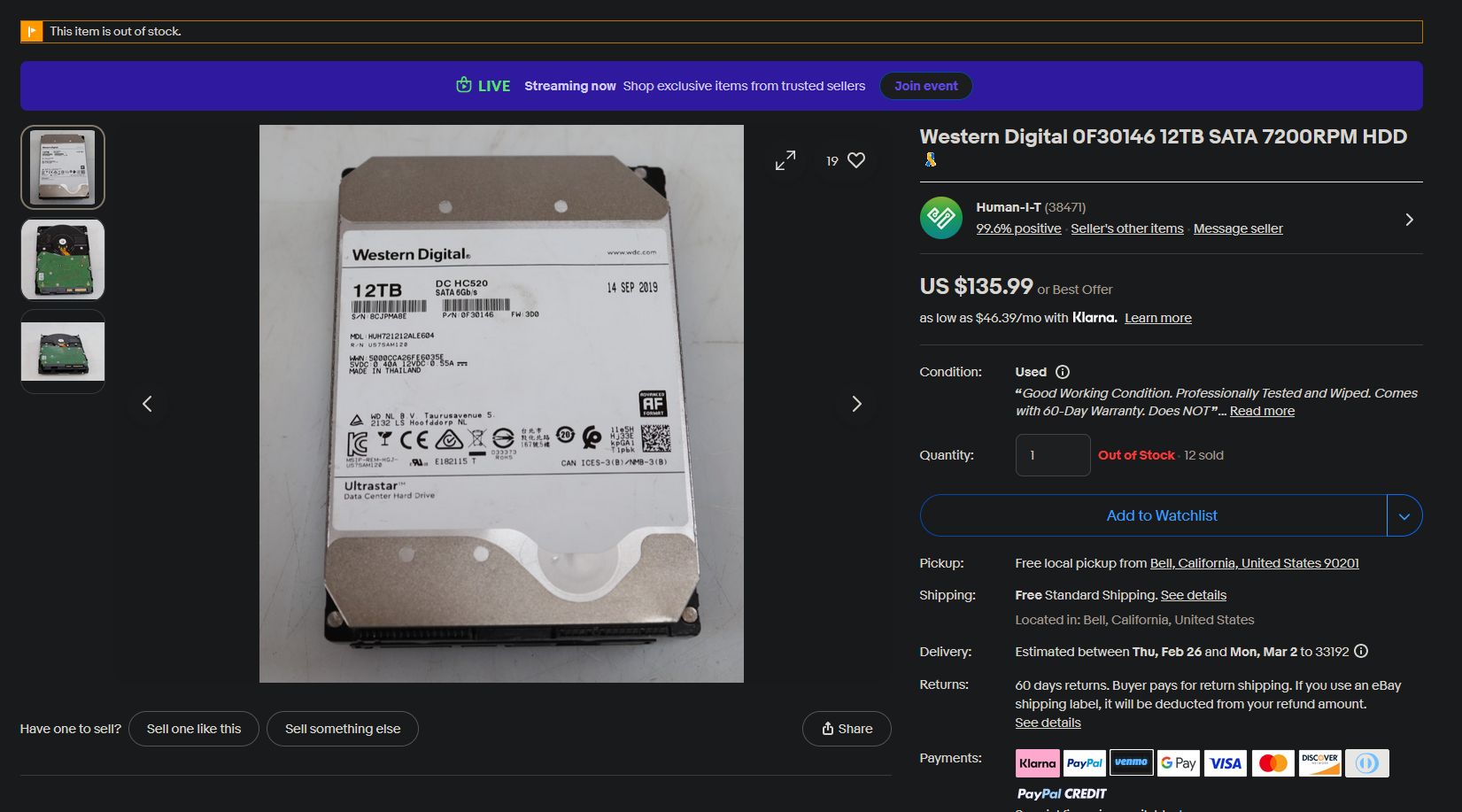Show previous product image
The width and height of the screenshot is (1462, 812).
(148, 404)
